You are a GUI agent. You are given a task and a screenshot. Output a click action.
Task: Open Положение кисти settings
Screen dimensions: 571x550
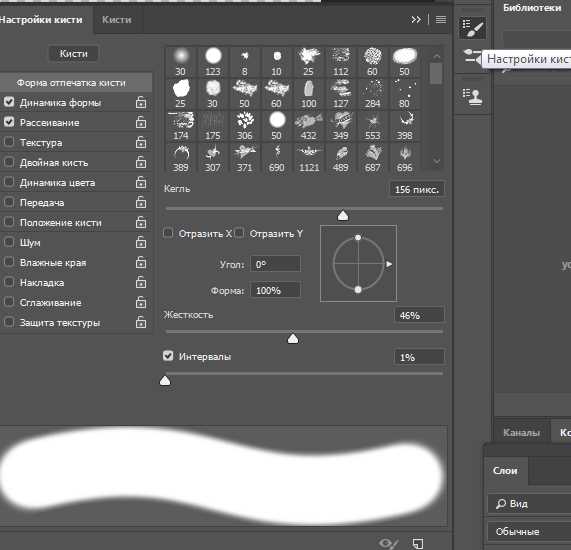click(x=60, y=223)
